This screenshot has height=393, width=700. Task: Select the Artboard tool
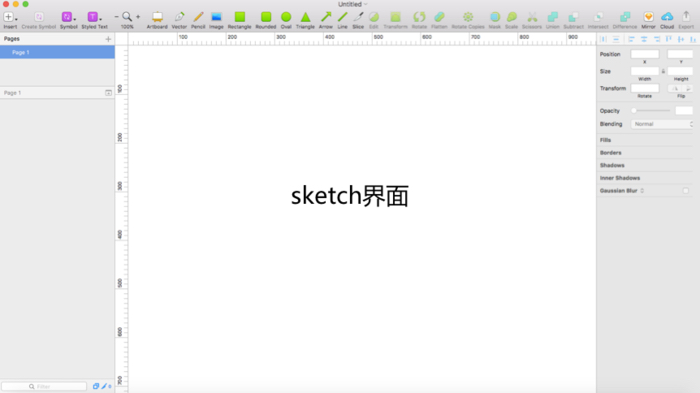[157, 17]
